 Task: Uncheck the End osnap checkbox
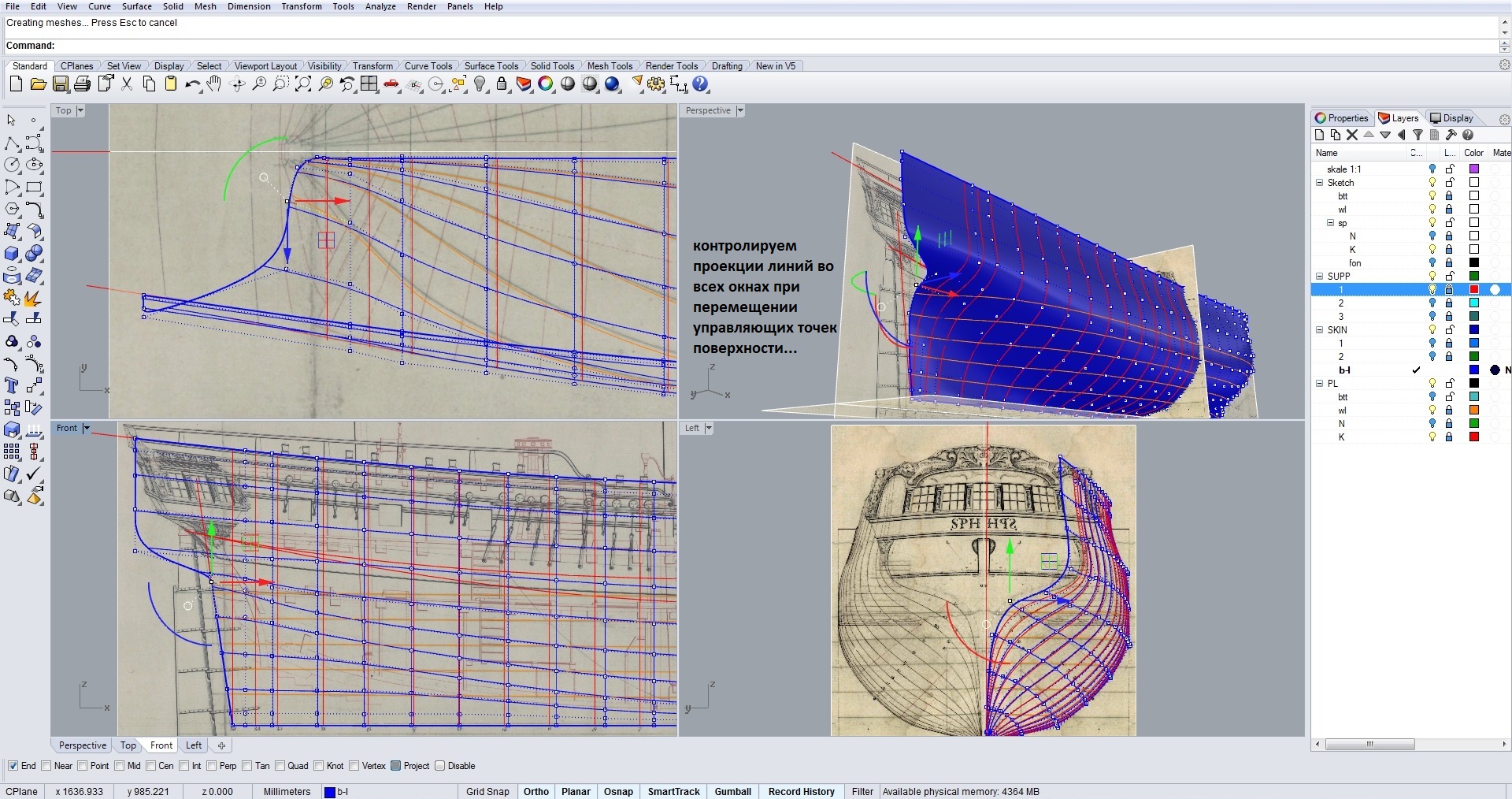pyautogui.click(x=13, y=766)
